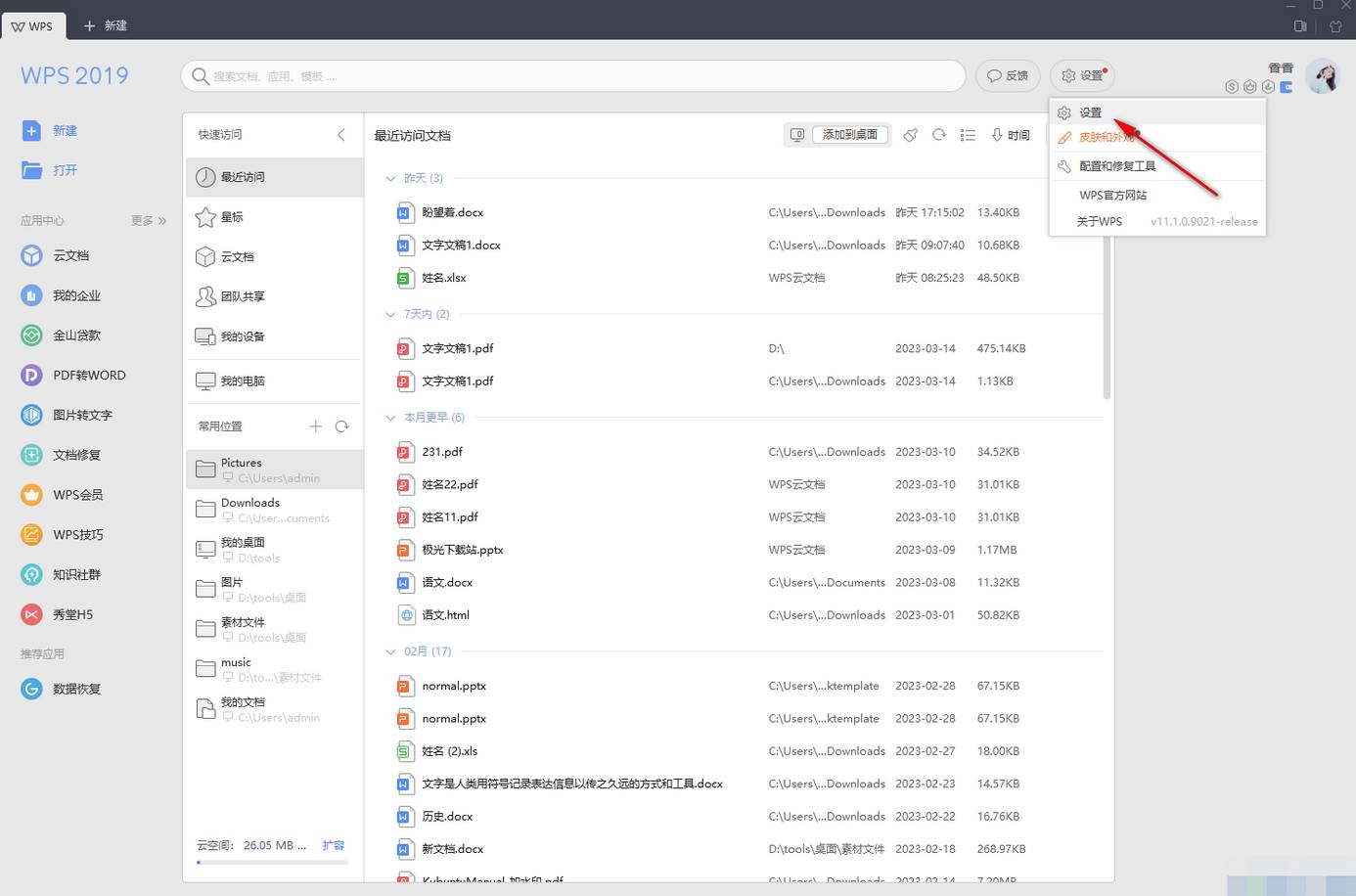Click the 扩容 cloud storage link

coord(334,845)
